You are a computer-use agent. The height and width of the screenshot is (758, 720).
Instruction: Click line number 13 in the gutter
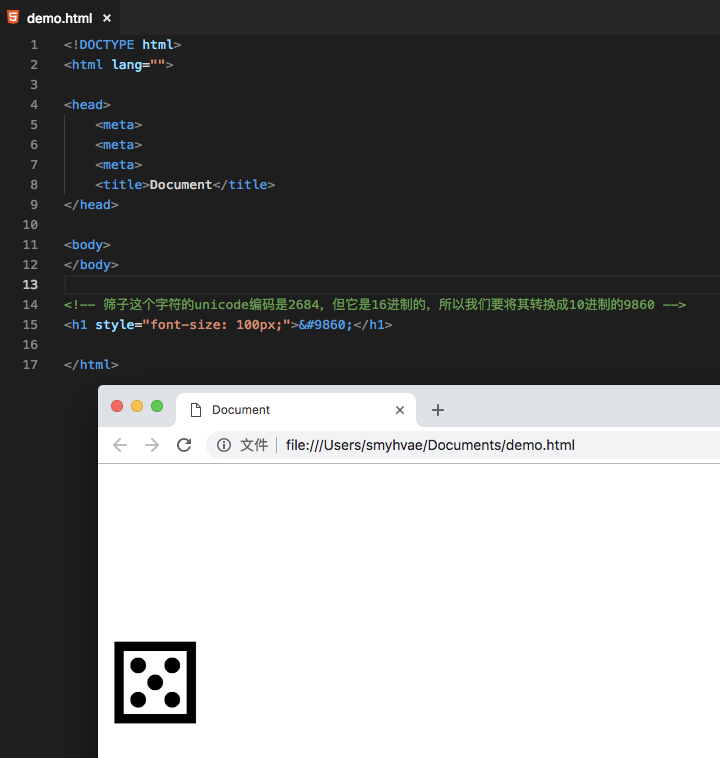point(30,285)
